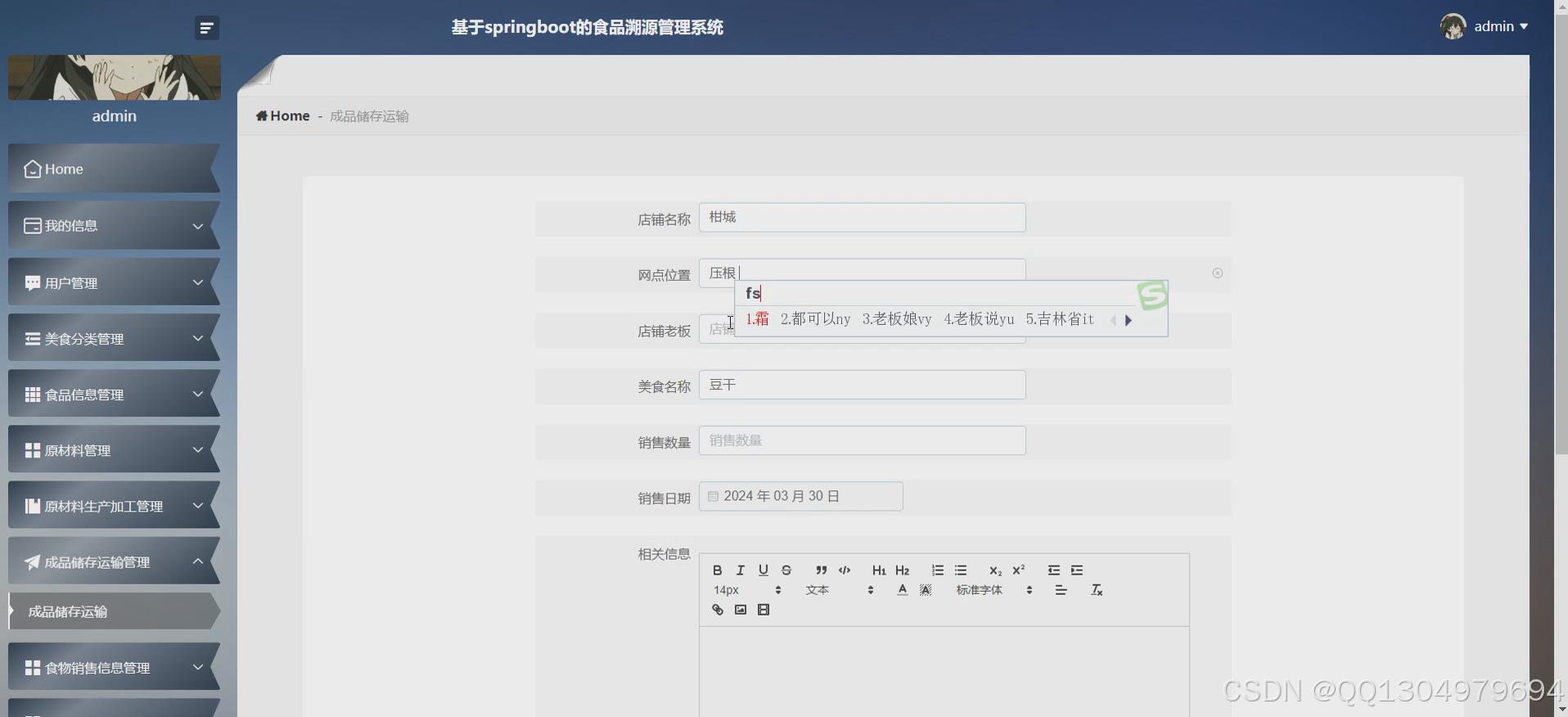Clear the 网点位置 field with the clear icon
The image size is (1568, 717).
click(1217, 273)
